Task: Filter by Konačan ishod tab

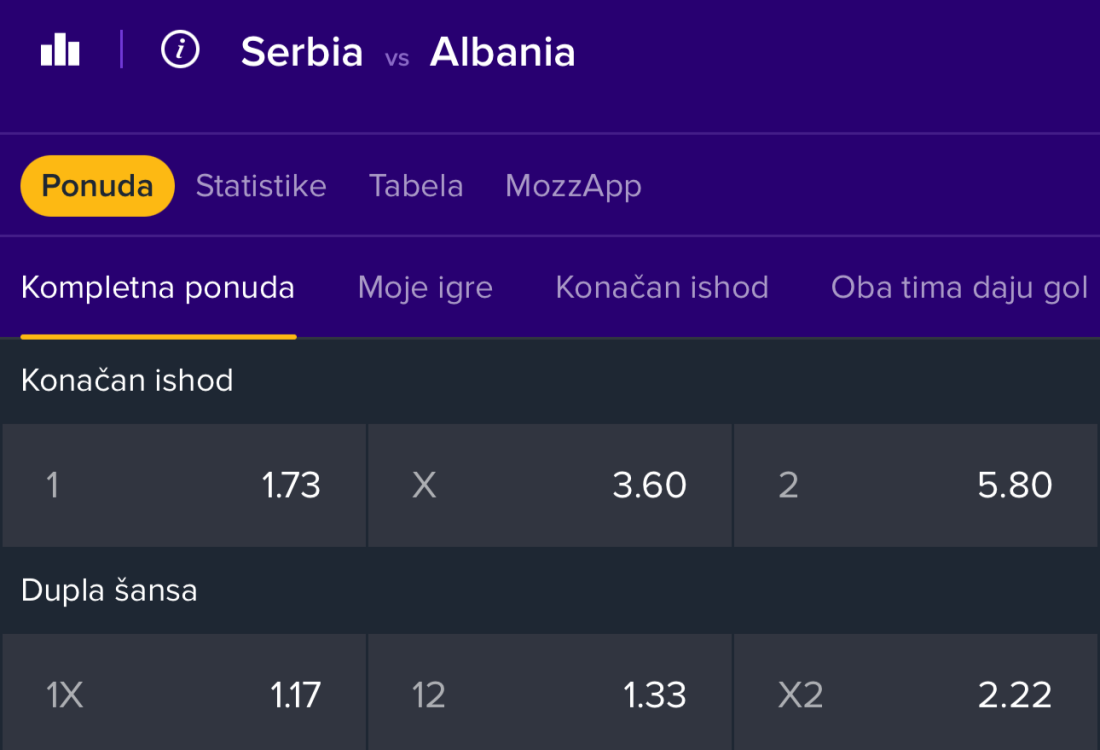Action: (662, 288)
